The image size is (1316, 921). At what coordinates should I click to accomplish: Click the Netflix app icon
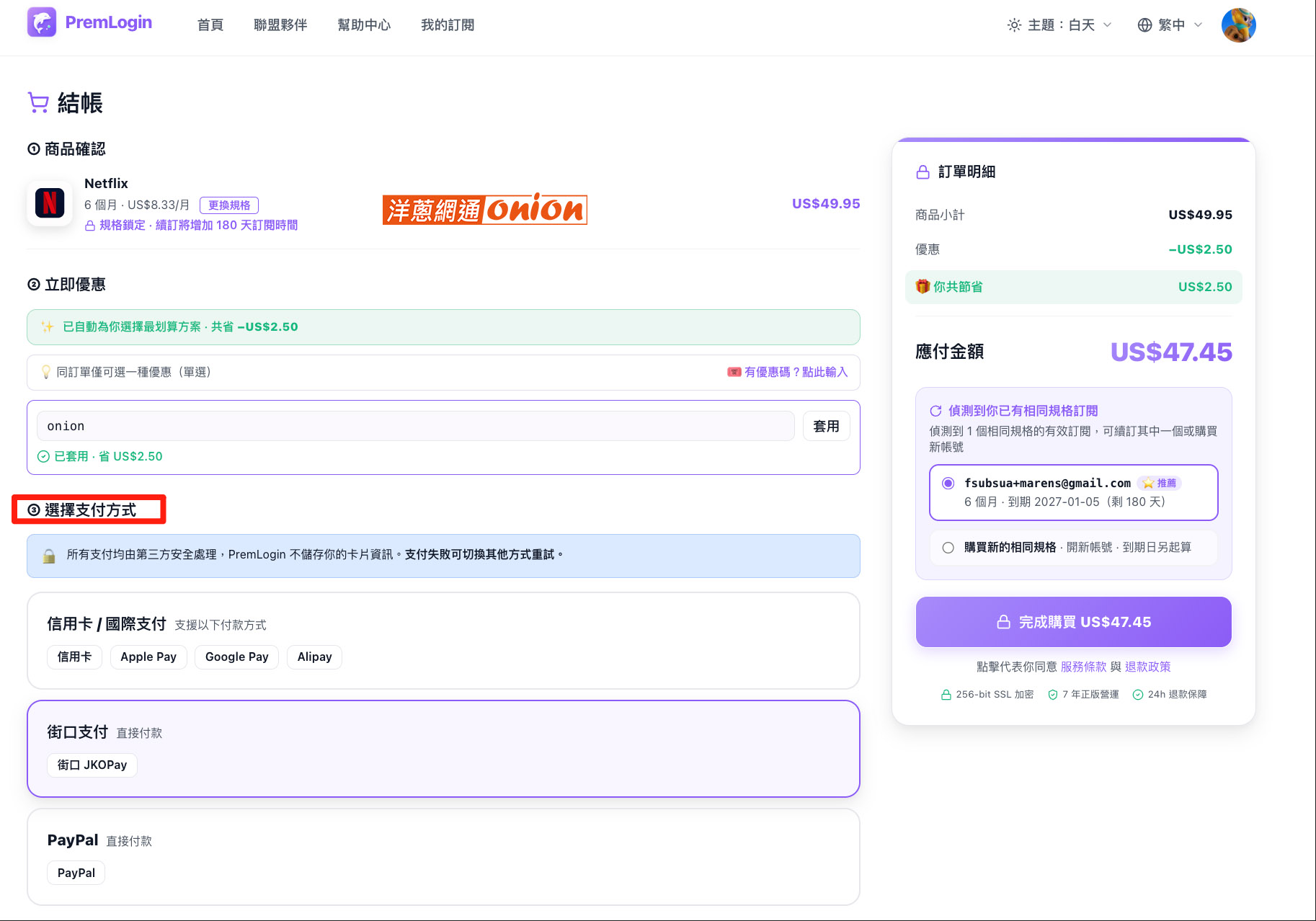point(50,203)
